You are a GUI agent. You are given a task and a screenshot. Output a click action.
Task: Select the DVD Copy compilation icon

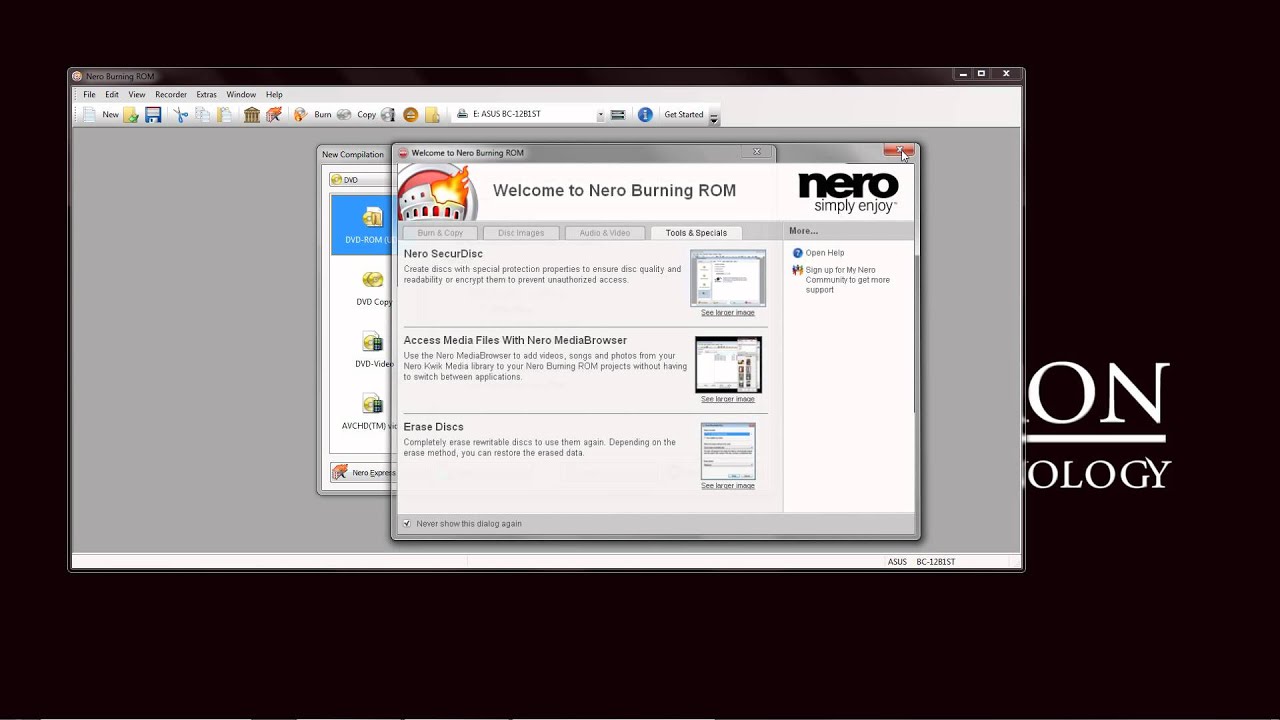(373, 280)
